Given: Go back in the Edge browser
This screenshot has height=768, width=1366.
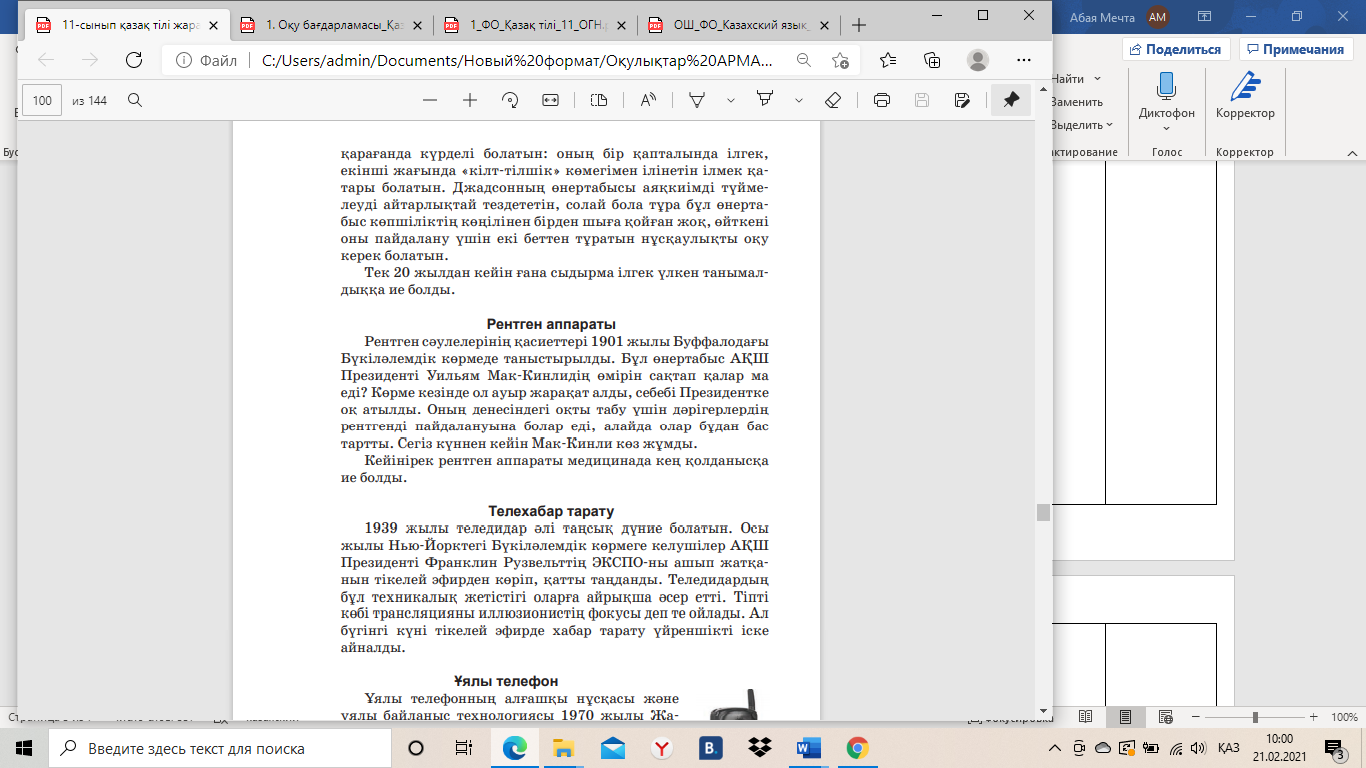Looking at the screenshot, I should 46,60.
